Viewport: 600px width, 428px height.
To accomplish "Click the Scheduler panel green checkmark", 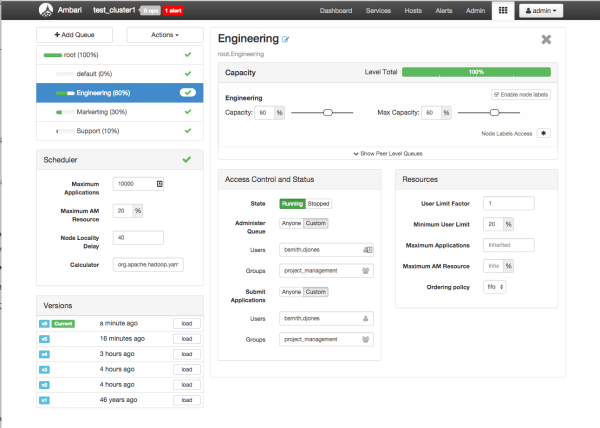I will pyautogui.click(x=186, y=159).
